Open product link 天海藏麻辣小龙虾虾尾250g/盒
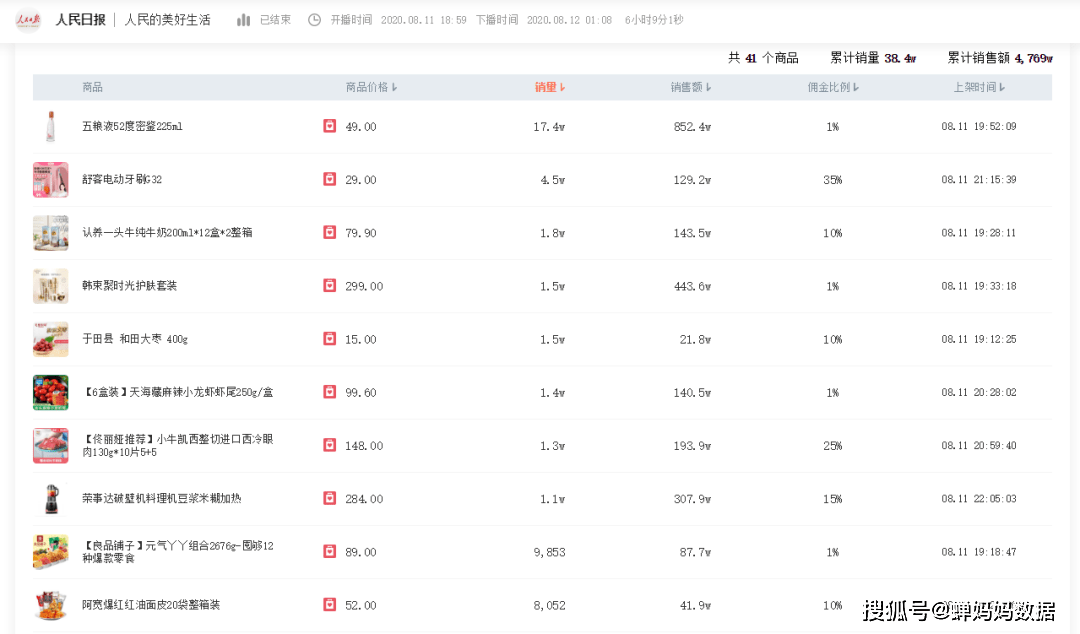 pos(178,392)
